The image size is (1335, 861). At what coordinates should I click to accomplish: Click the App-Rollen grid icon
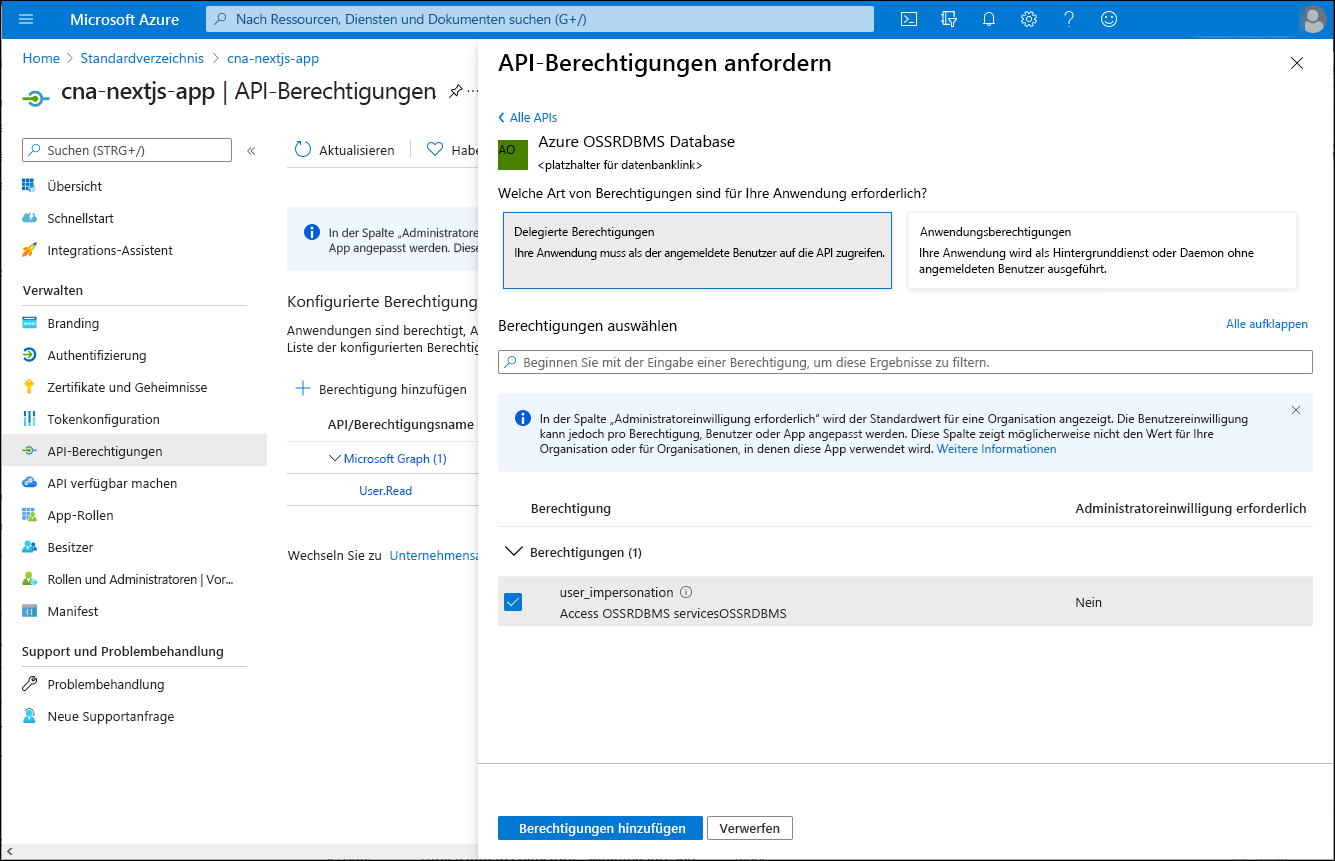coord(29,515)
